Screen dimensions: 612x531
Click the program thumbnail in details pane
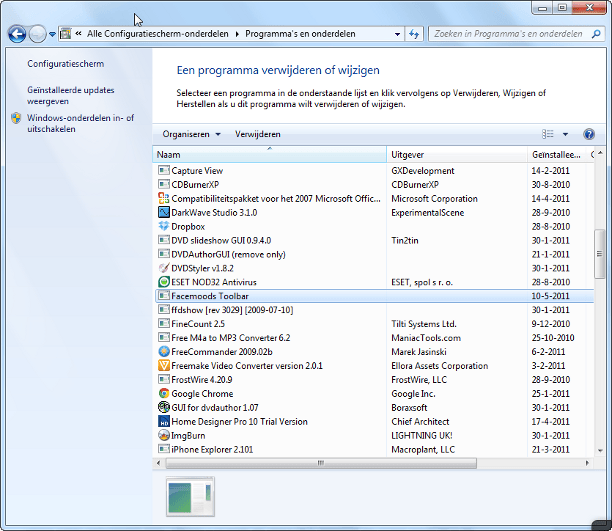pyautogui.click(x=190, y=497)
